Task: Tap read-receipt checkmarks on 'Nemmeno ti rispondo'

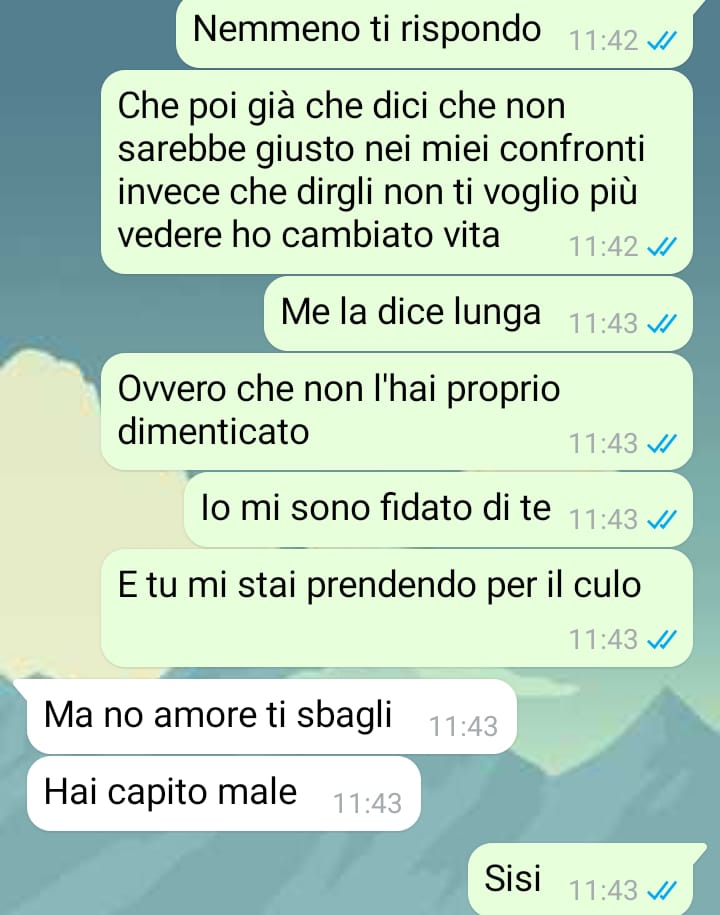Action: [x=662, y=41]
